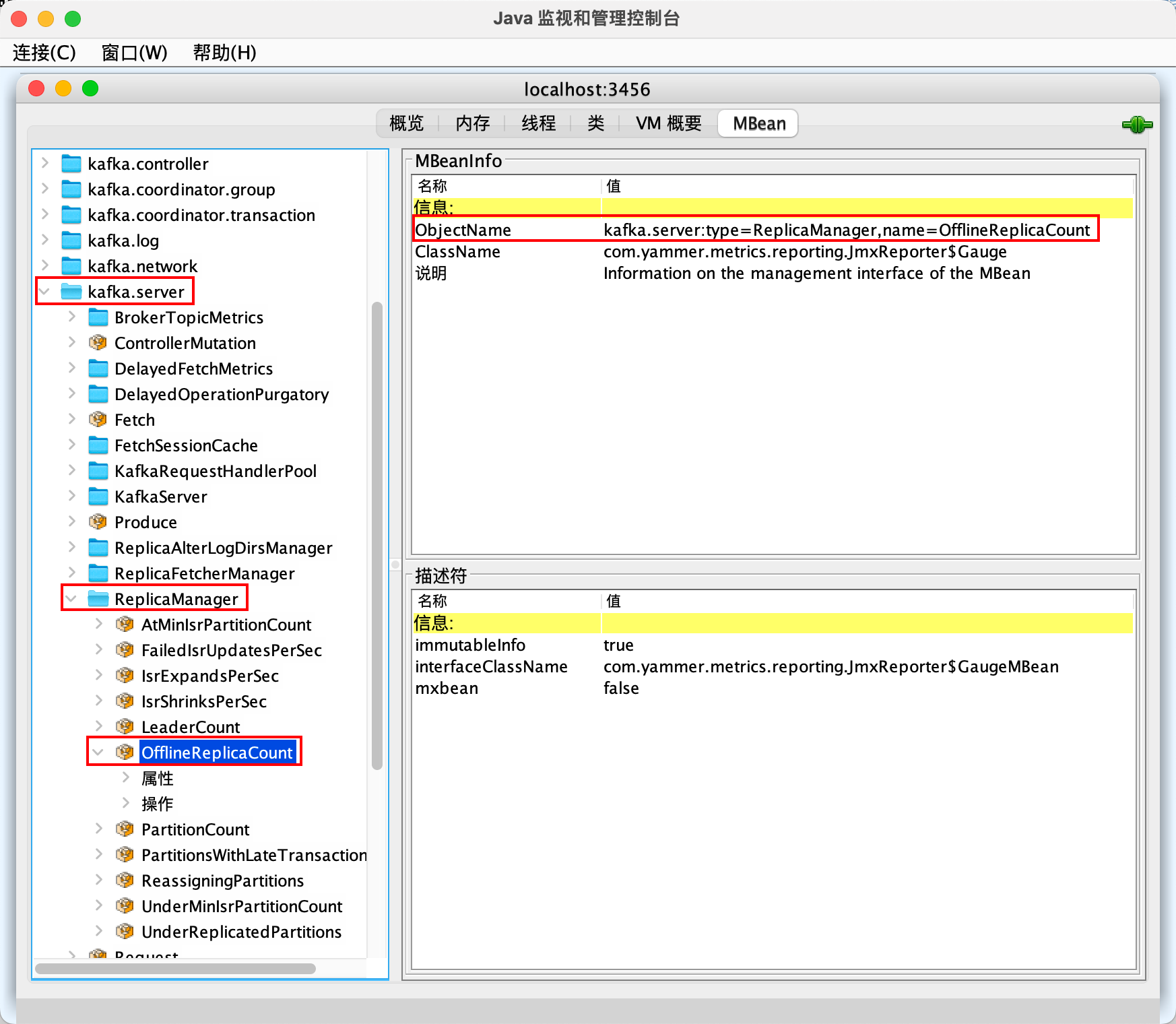
Task: Click the kafka.coordinator.group folder icon
Action: point(71,189)
